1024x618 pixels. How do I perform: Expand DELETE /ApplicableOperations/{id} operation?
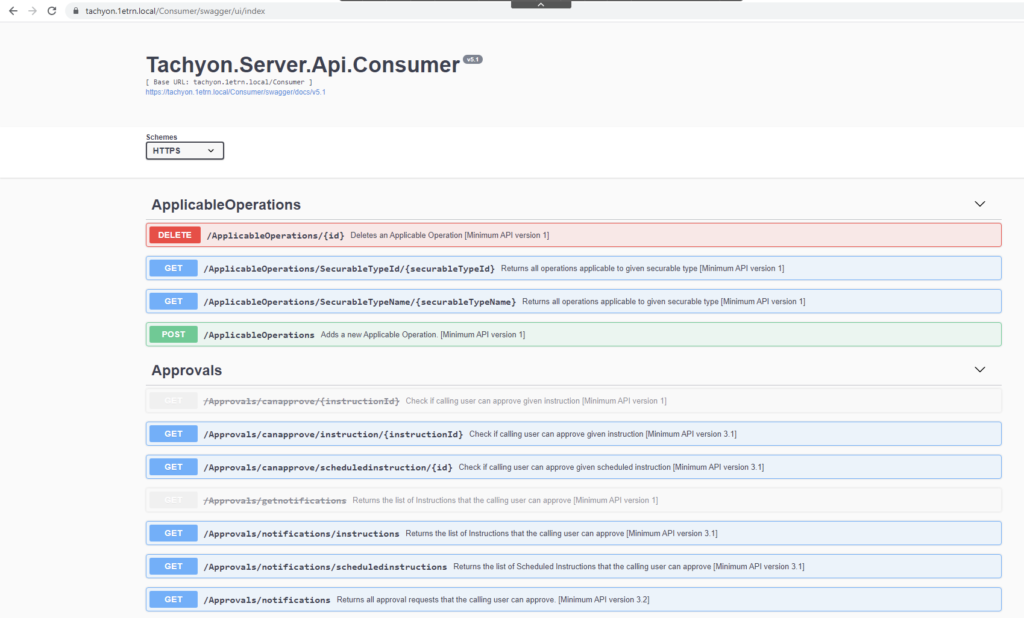pos(573,235)
